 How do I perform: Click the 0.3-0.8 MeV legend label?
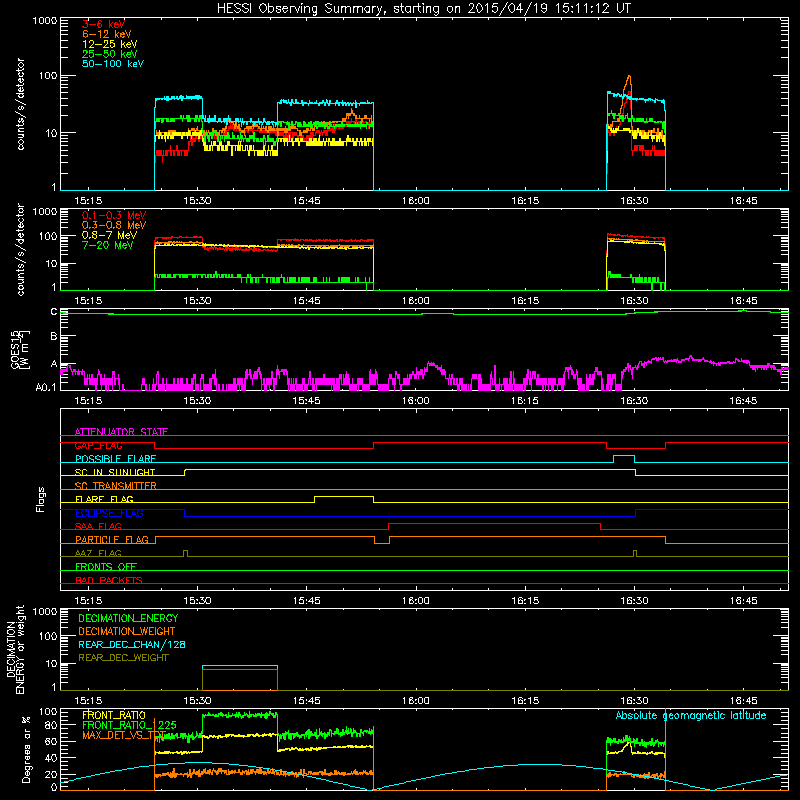pos(114,225)
